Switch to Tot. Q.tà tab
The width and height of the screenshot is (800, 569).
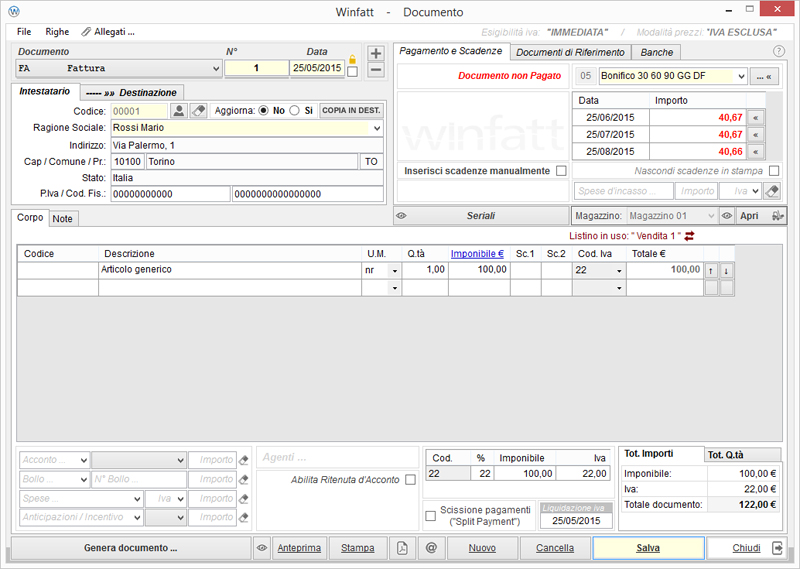point(741,455)
